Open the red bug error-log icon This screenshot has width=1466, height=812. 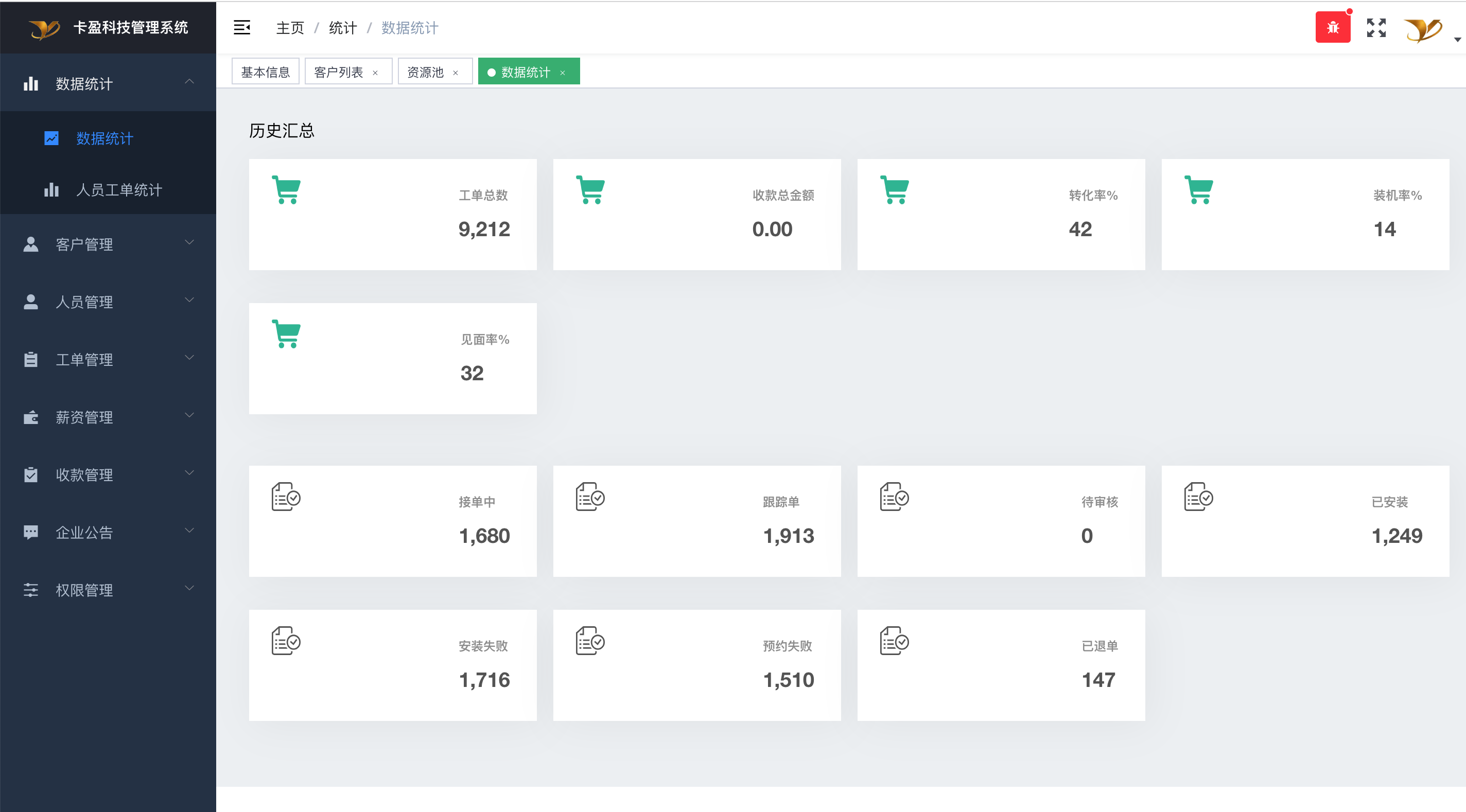(x=1333, y=27)
